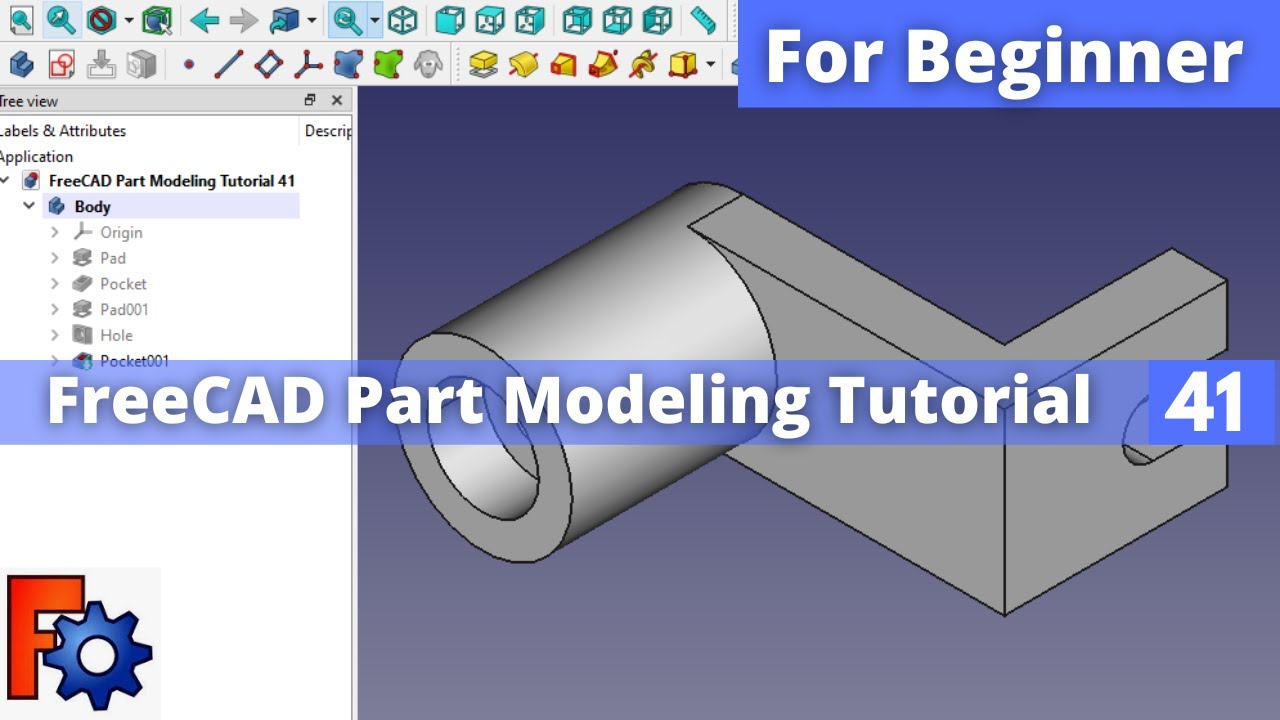The height and width of the screenshot is (720, 1280).
Task: Open the Sync View dropdown arrow
Action: click(x=375, y=20)
